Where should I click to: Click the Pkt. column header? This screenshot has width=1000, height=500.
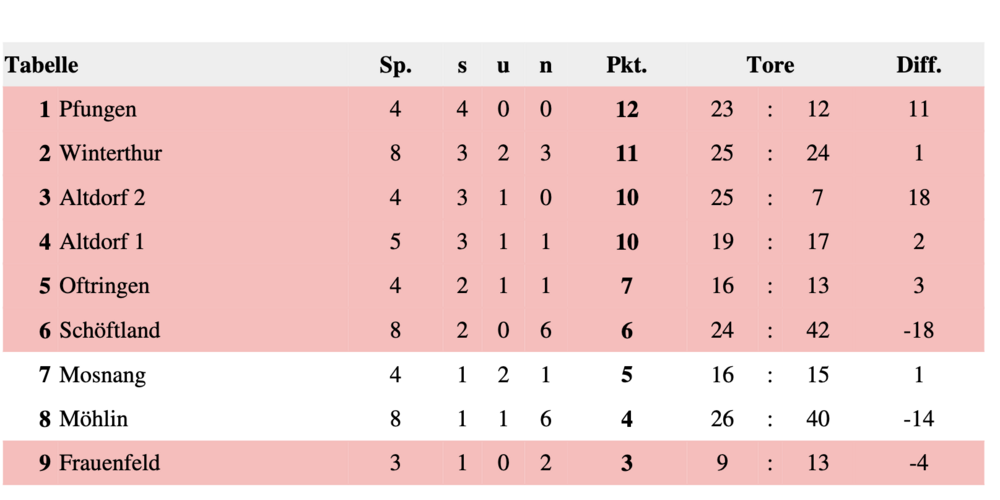(626, 65)
